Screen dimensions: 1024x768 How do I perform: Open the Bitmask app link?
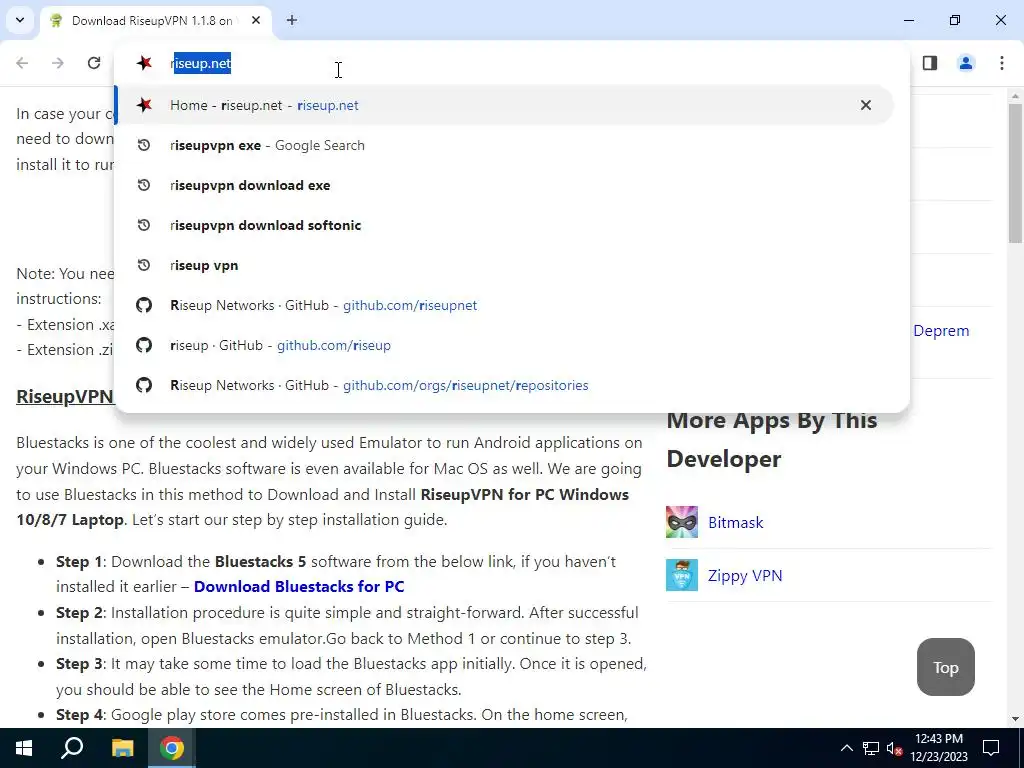pyautogui.click(x=735, y=522)
